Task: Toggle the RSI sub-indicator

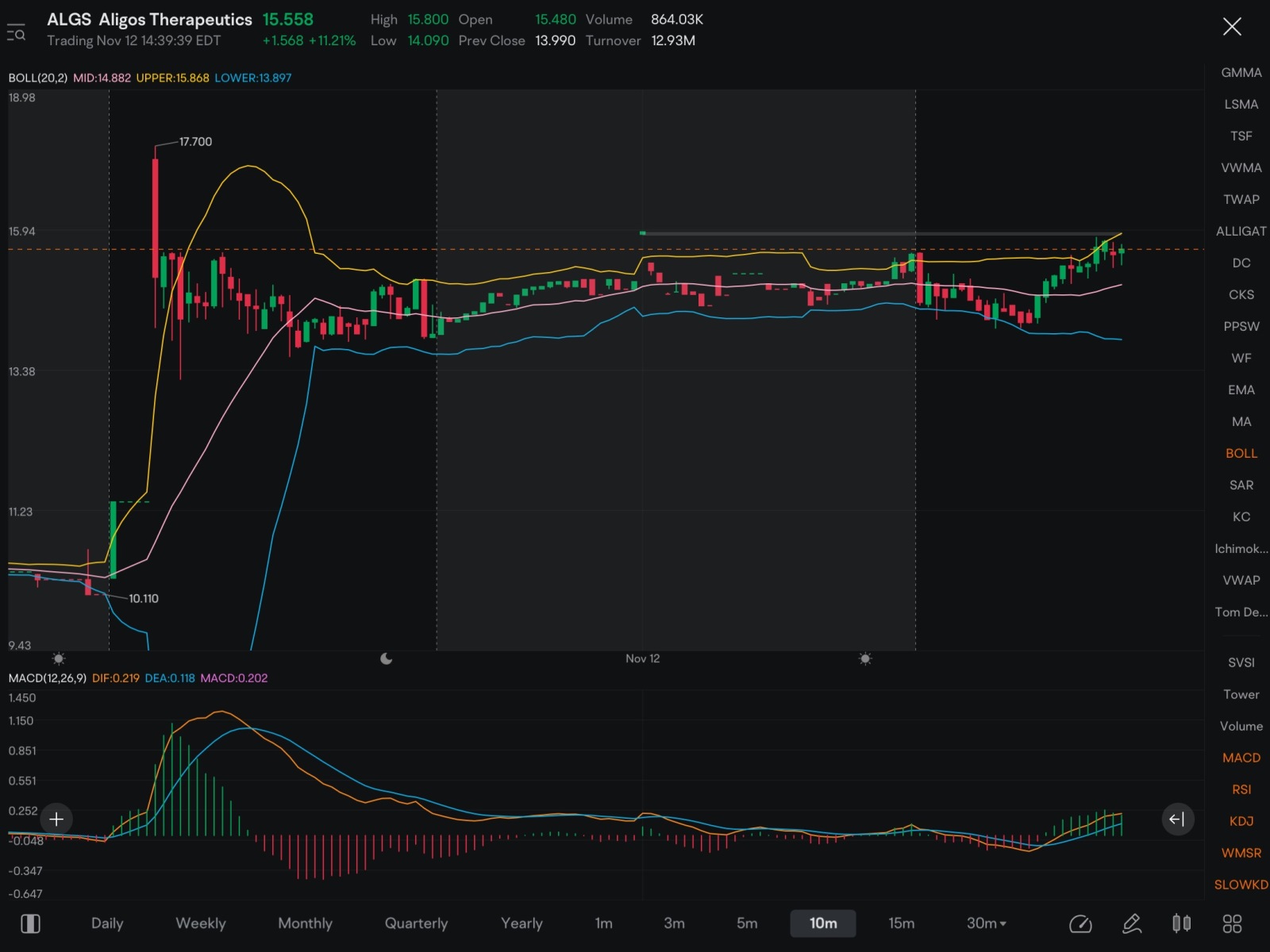Action: (x=1241, y=789)
